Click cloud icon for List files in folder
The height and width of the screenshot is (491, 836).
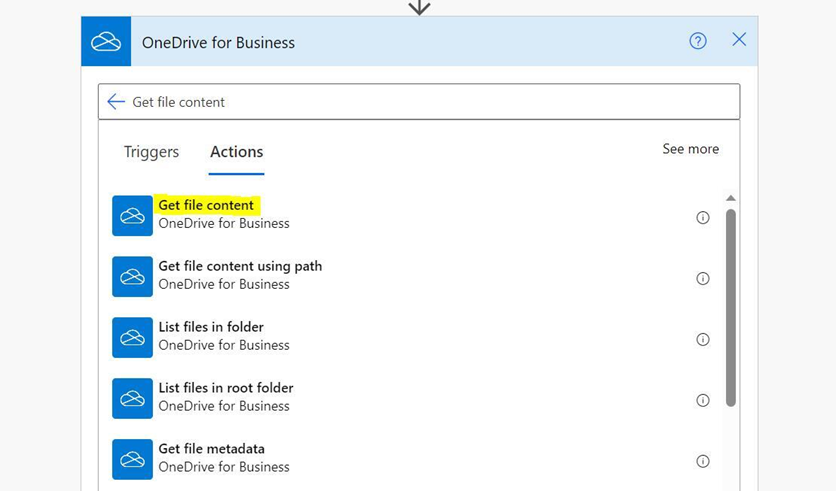coord(132,337)
